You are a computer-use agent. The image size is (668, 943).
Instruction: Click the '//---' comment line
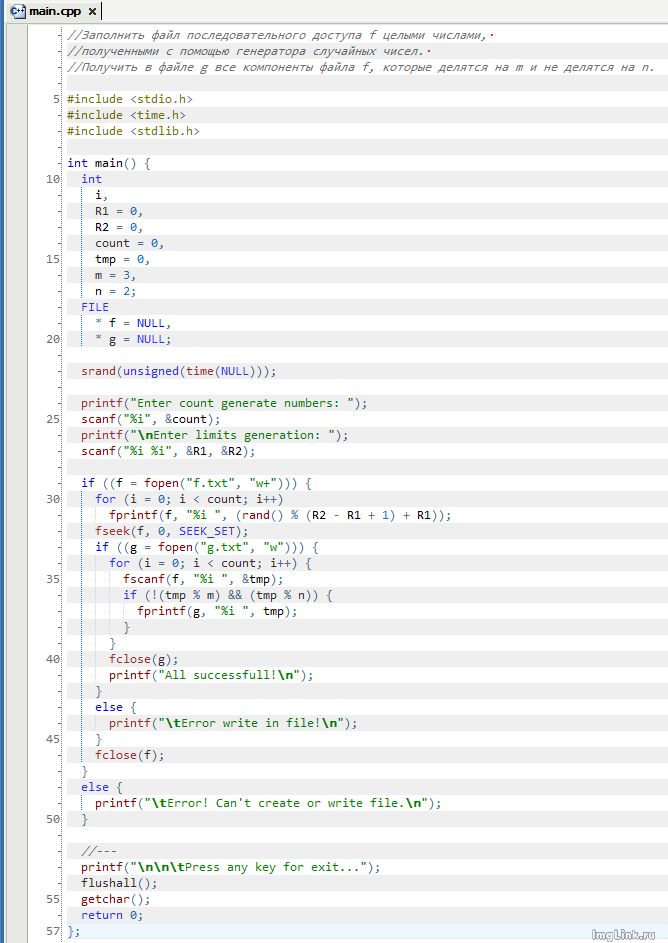99,851
